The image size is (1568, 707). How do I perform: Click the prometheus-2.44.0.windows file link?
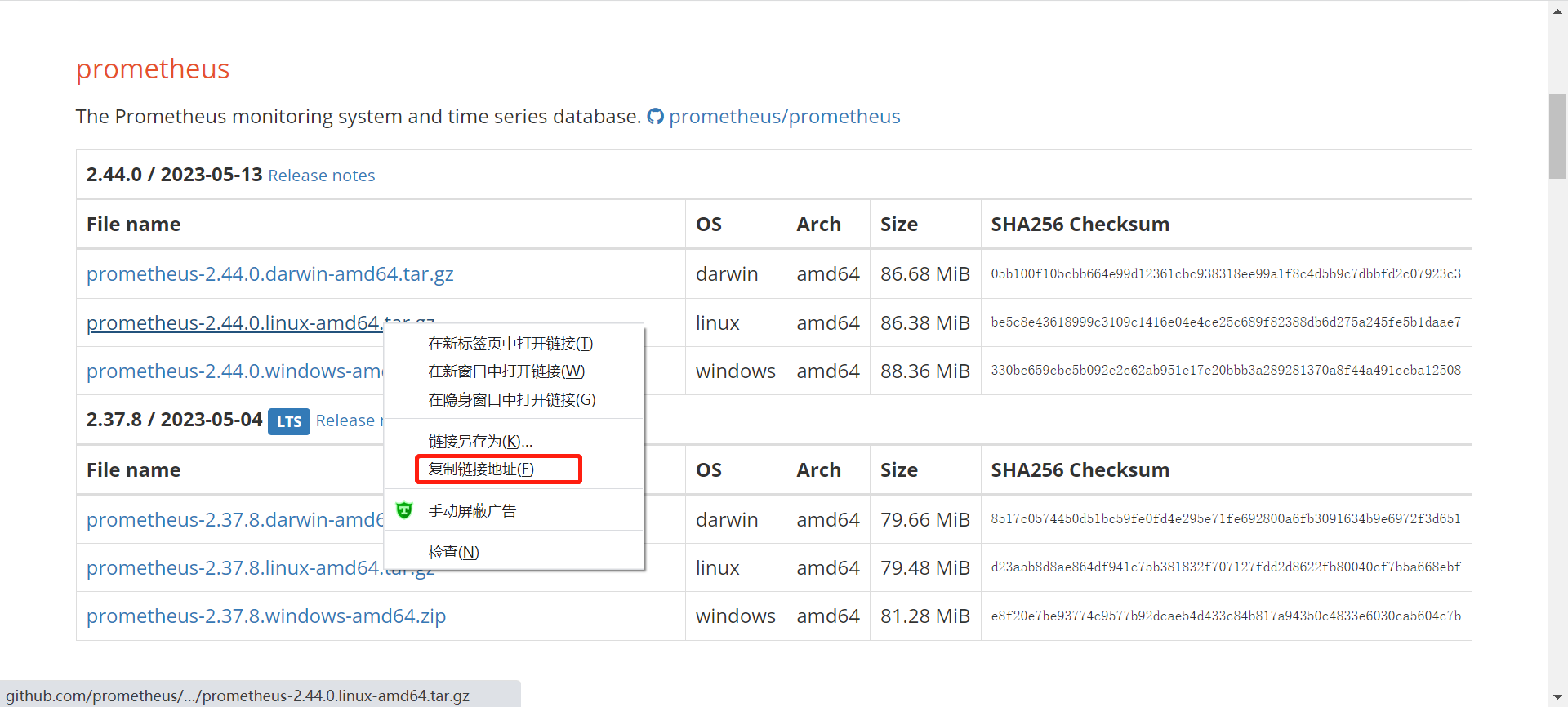[234, 371]
